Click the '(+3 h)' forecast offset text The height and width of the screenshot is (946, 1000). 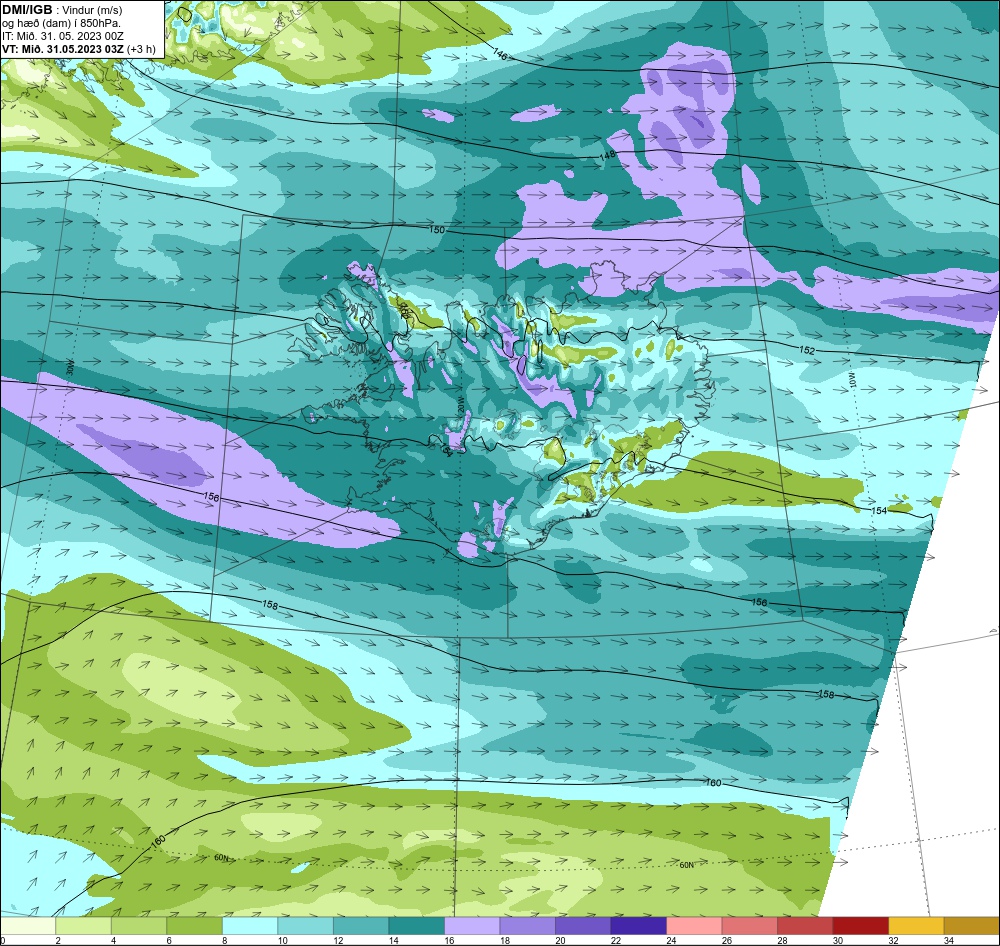[x=141, y=49]
